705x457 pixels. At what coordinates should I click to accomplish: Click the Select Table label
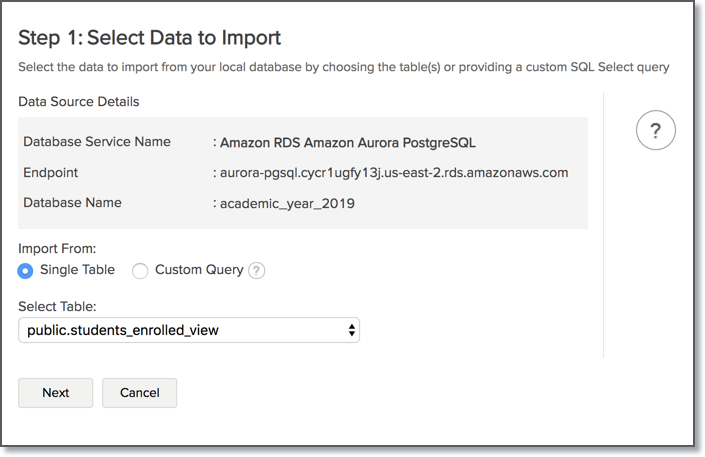click(x=57, y=306)
